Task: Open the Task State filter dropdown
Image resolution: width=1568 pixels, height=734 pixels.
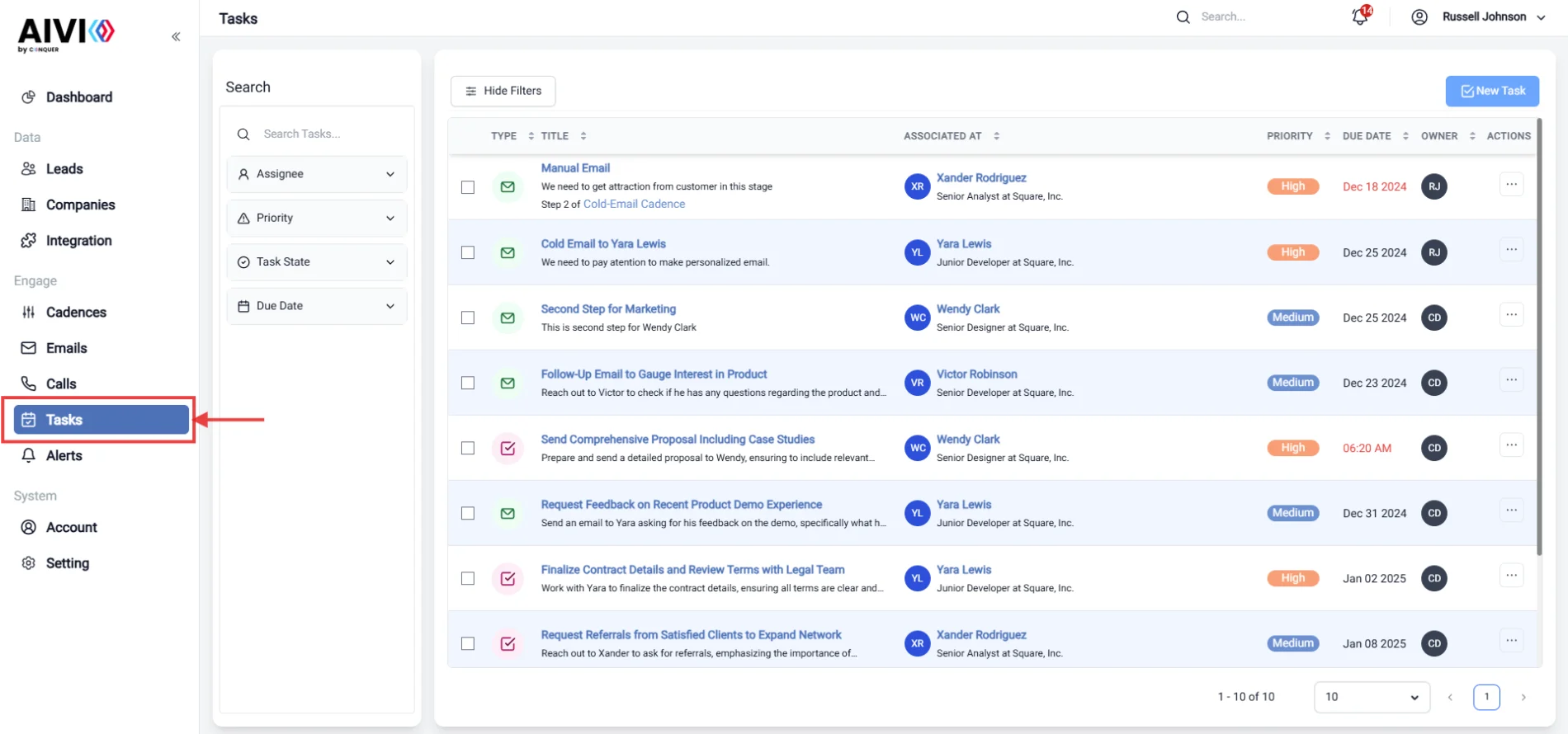Action: (317, 261)
